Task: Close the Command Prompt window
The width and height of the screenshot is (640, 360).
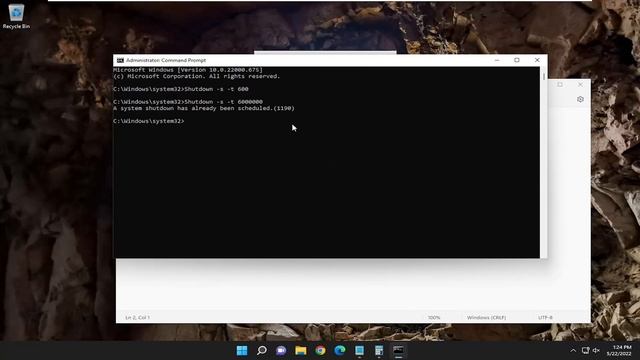Action: (537, 60)
